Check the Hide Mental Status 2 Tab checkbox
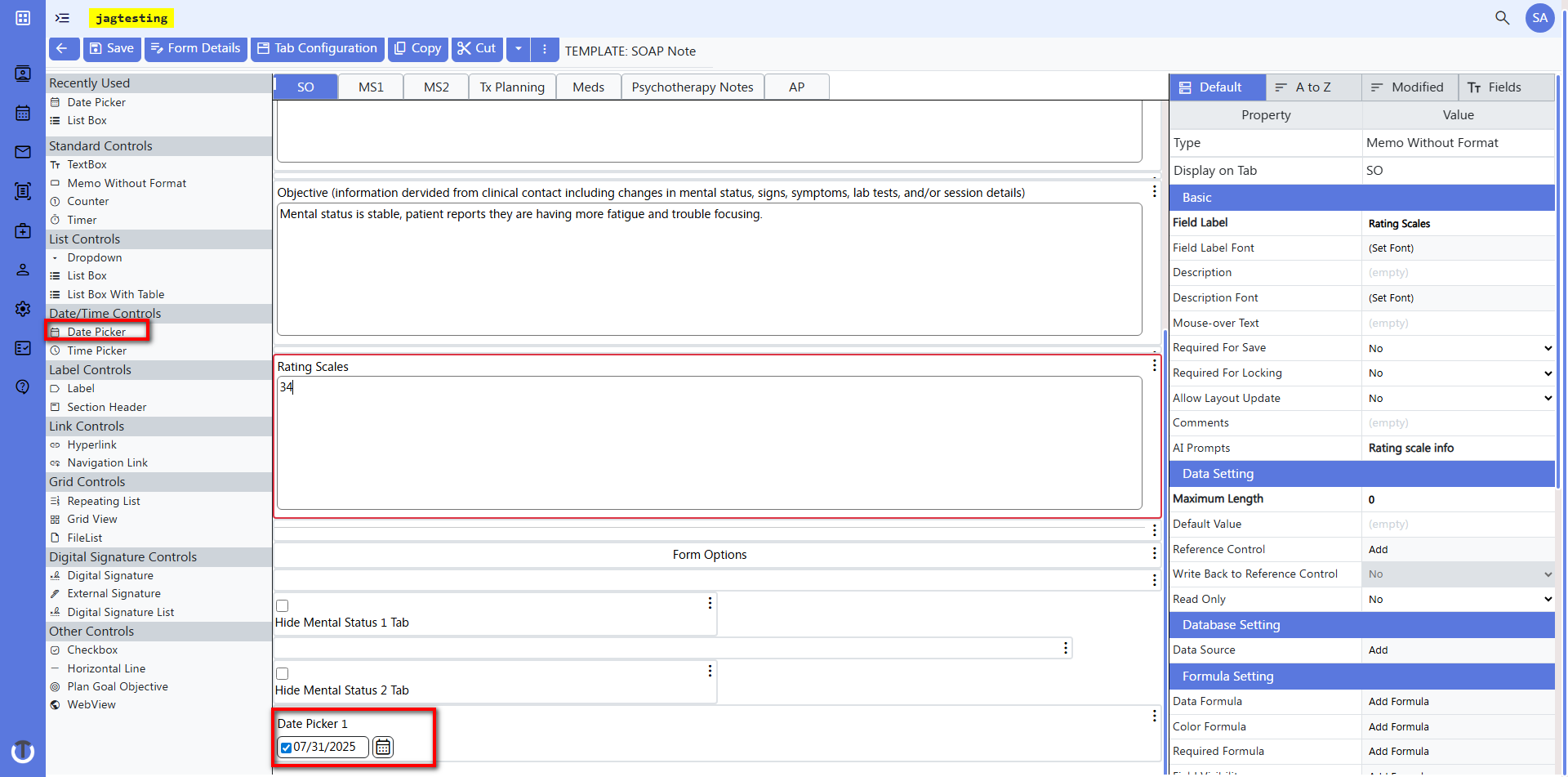The width and height of the screenshot is (1568, 777). (x=282, y=673)
